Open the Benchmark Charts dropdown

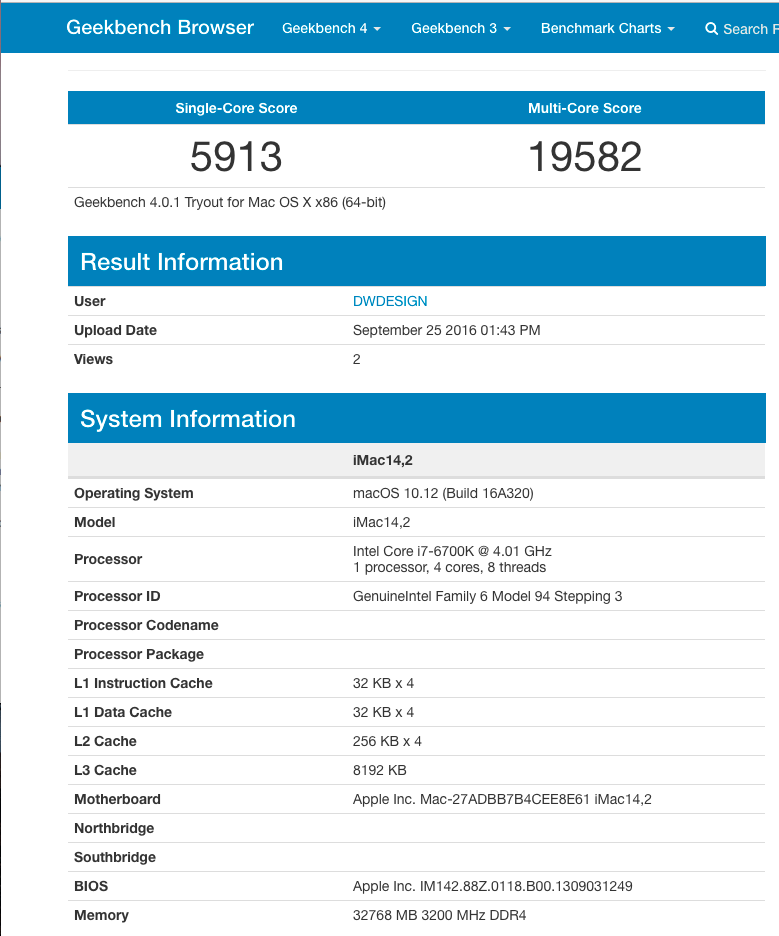click(x=608, y=29)
